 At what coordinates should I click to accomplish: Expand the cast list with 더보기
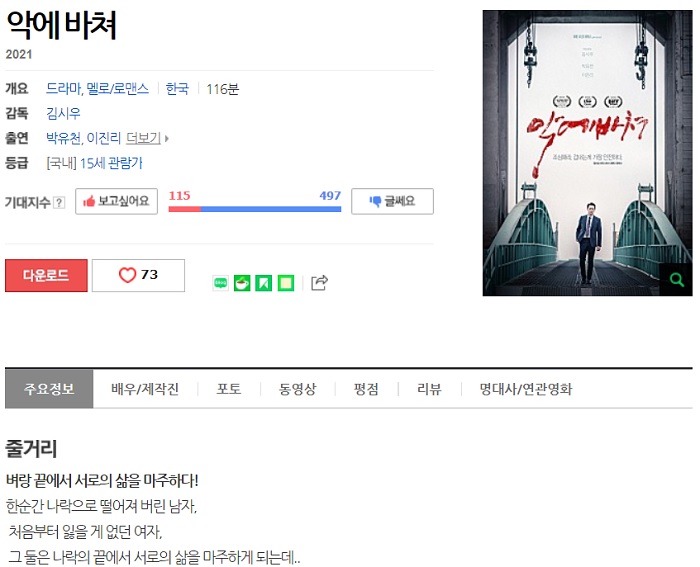(147, 138)
